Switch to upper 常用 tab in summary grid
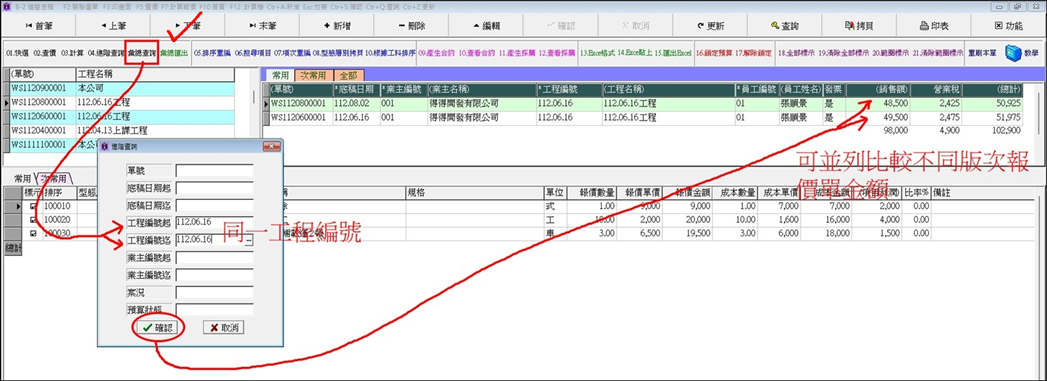Image resolution: width=1047 pixels, height=381 pixels. [x=280, y=75]
